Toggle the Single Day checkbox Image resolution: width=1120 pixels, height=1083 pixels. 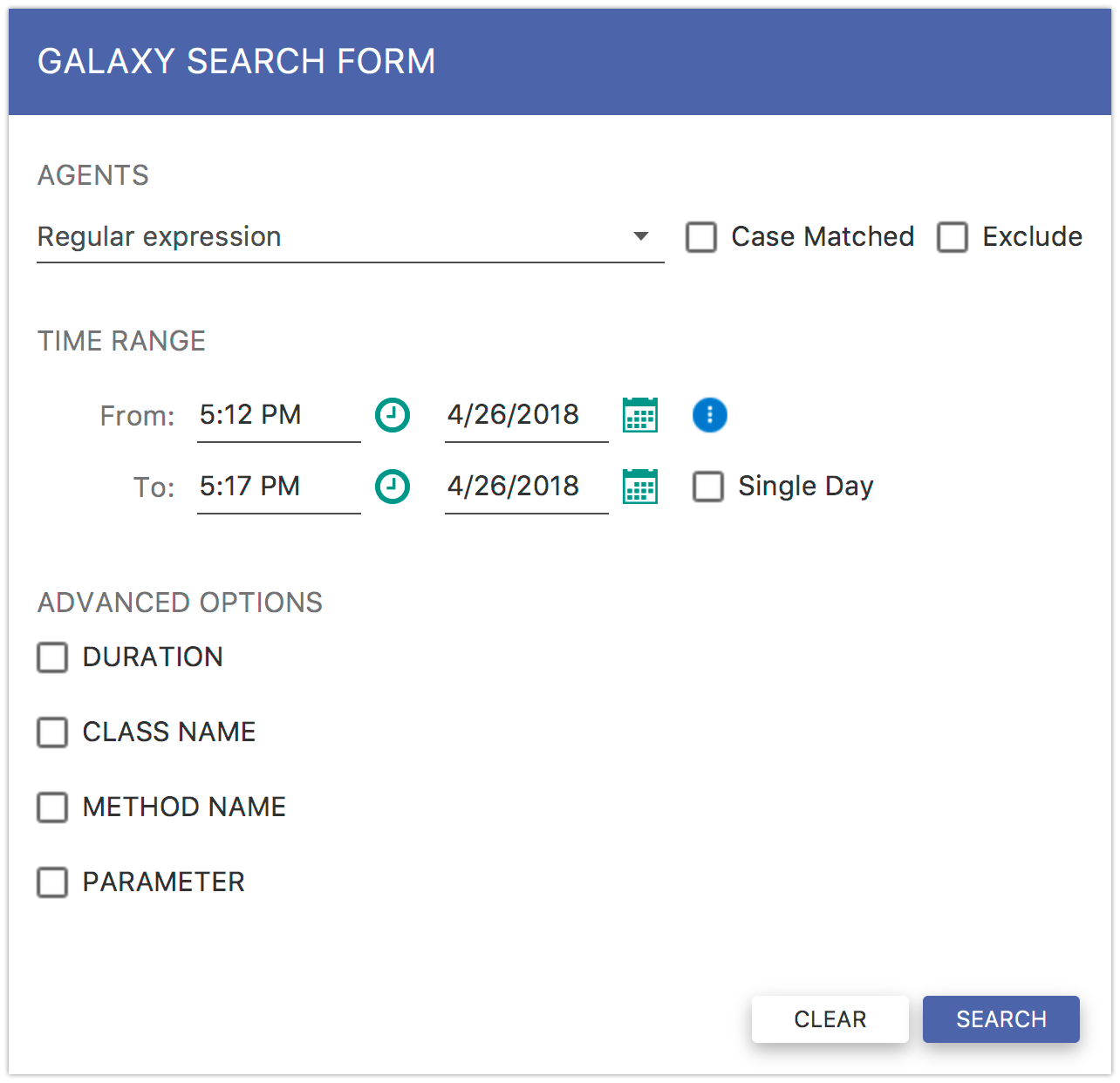[x=708, y=487]
